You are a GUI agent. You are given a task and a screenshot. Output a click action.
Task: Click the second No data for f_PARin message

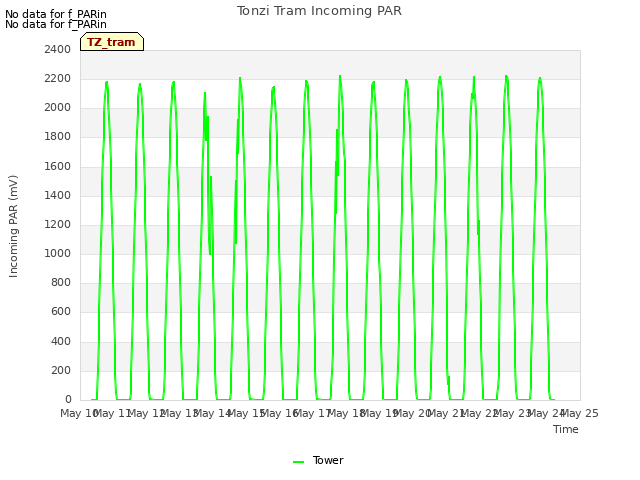(x=56, y=24)
